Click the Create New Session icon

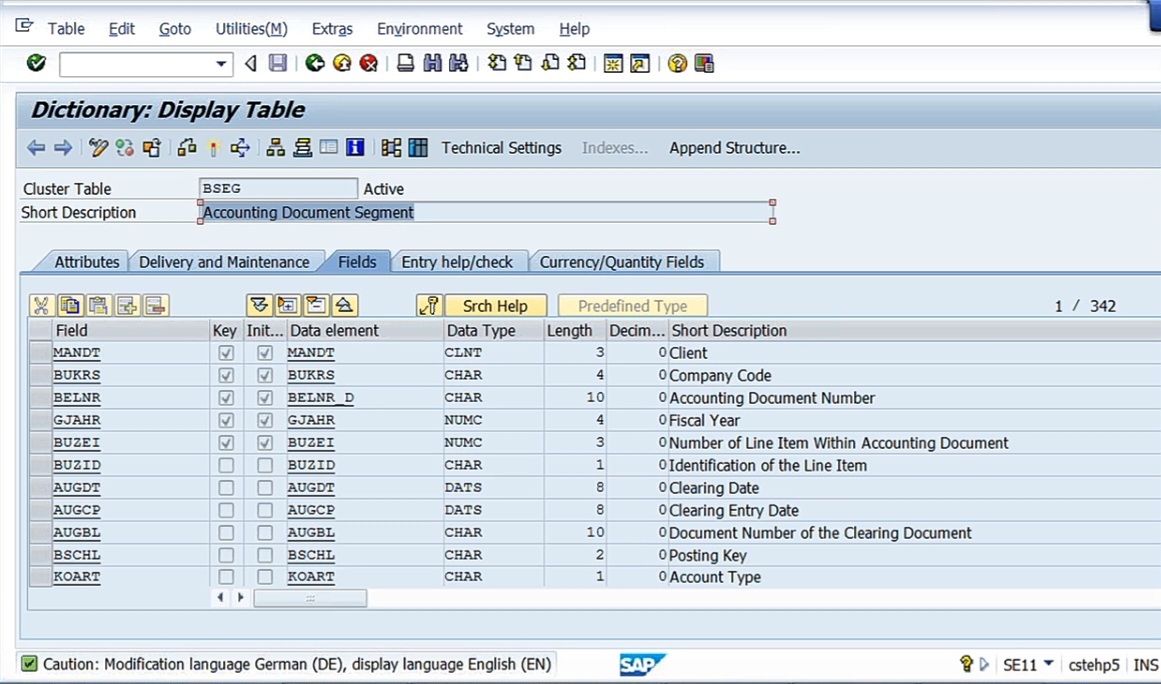click(x=613, y=64)
